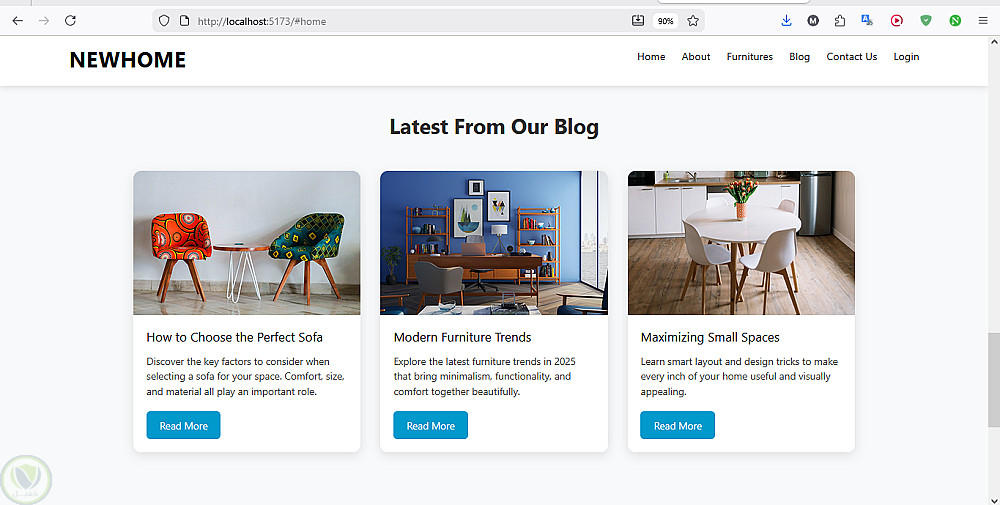Open the Firefox hamburger application menu

tap(983, 20)
